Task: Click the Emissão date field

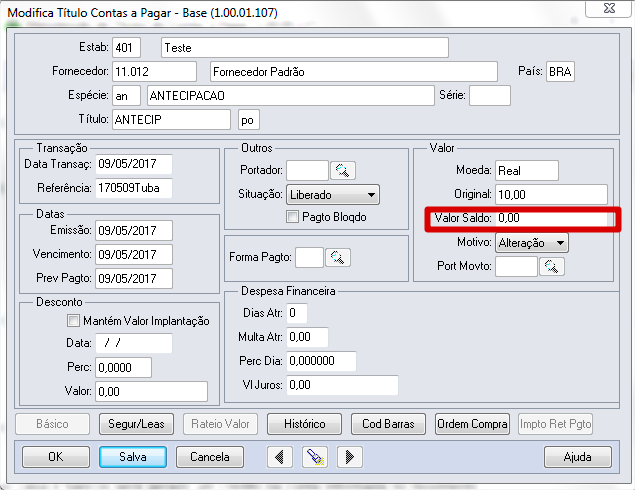Action: [134, 230]
